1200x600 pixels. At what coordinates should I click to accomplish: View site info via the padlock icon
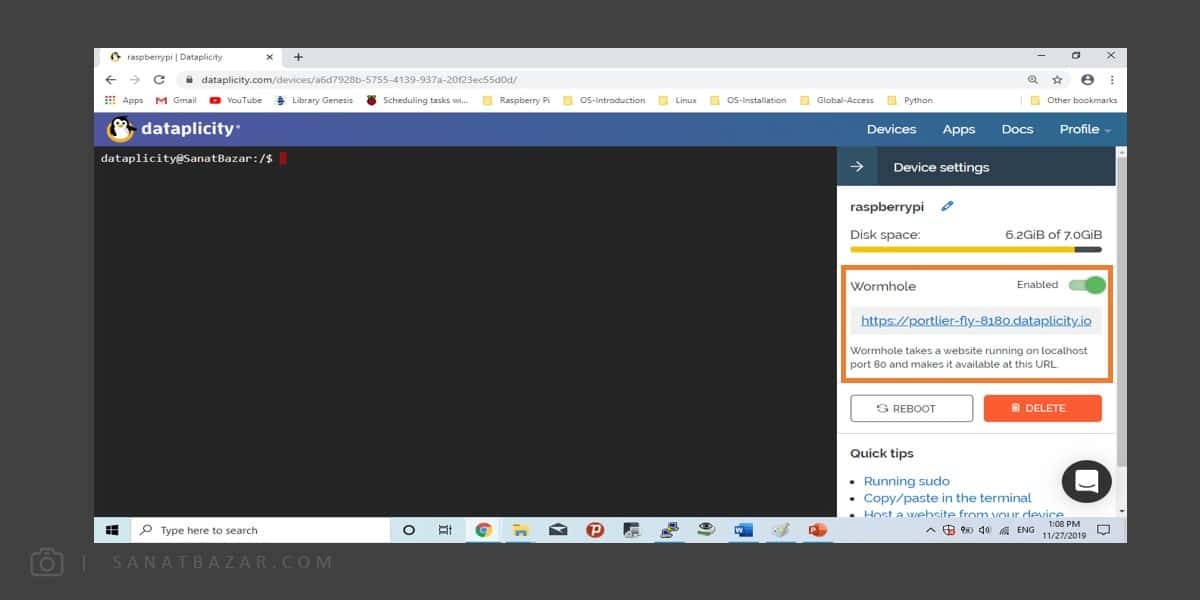coord(187,80)
